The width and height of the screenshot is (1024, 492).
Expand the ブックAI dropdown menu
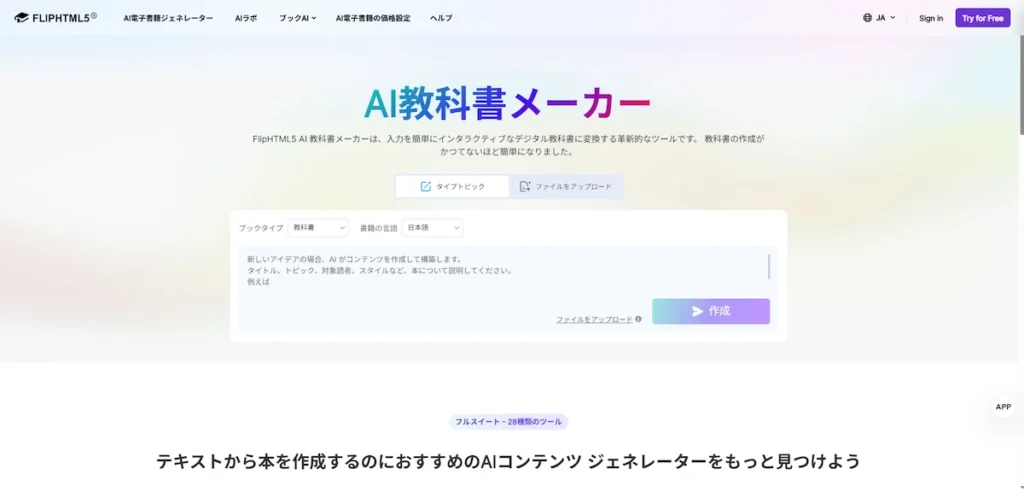(x=298, y=18)
